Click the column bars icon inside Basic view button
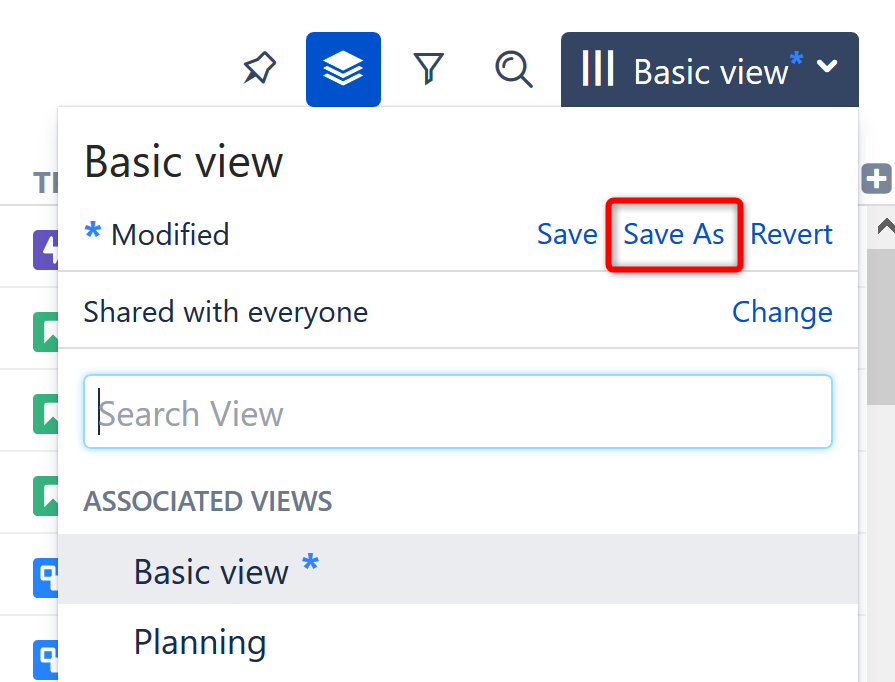Image resolution: width=895 pixels, height=682 pixels. coord(597,68)
